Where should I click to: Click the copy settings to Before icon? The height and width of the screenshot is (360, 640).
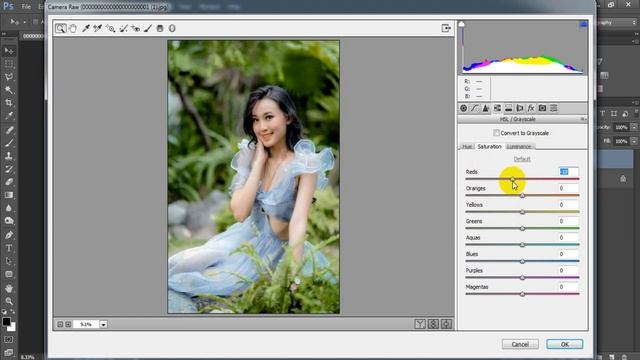447,324
